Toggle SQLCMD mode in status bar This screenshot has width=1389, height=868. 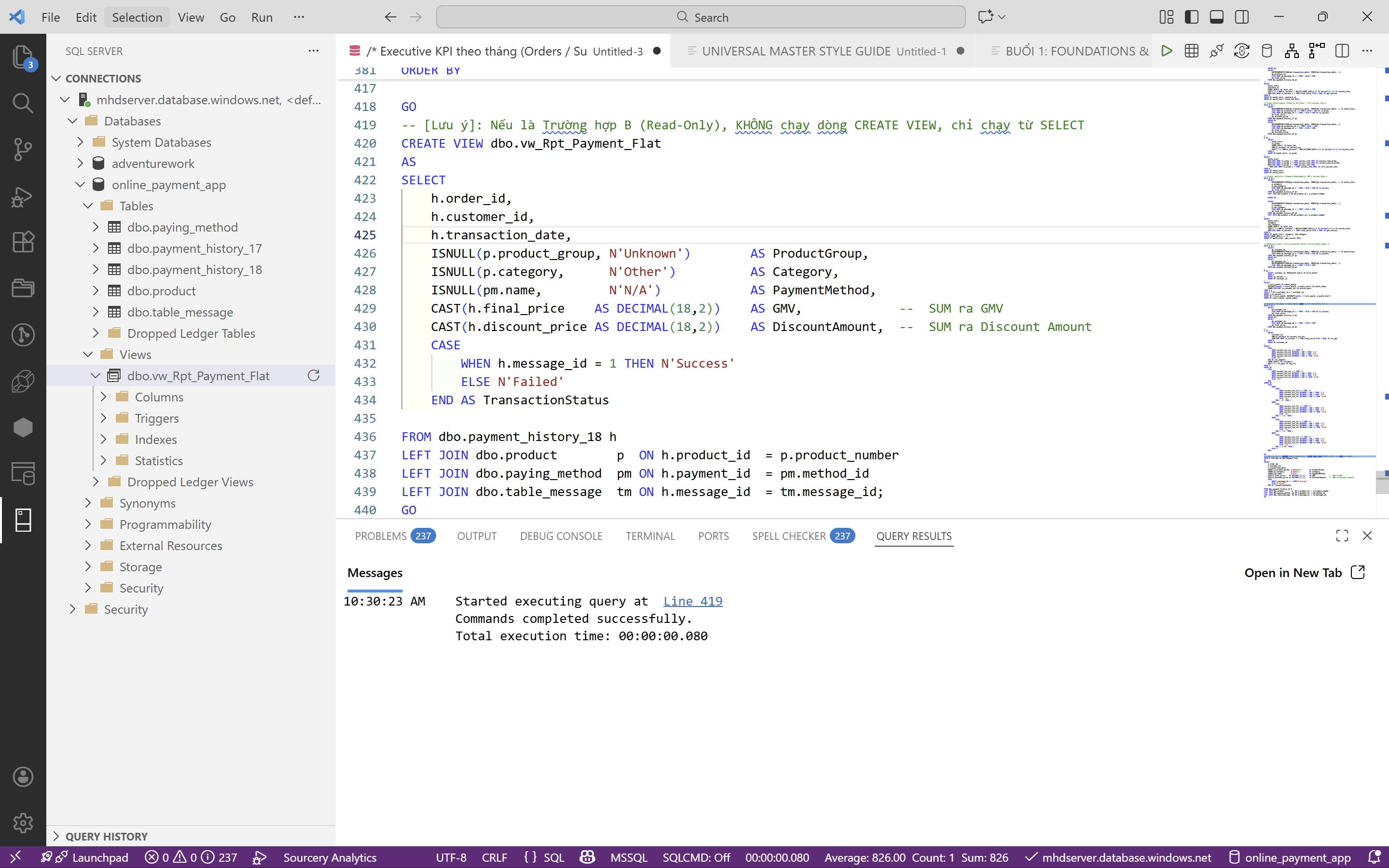pyautogui.click(x=696, y=857)
